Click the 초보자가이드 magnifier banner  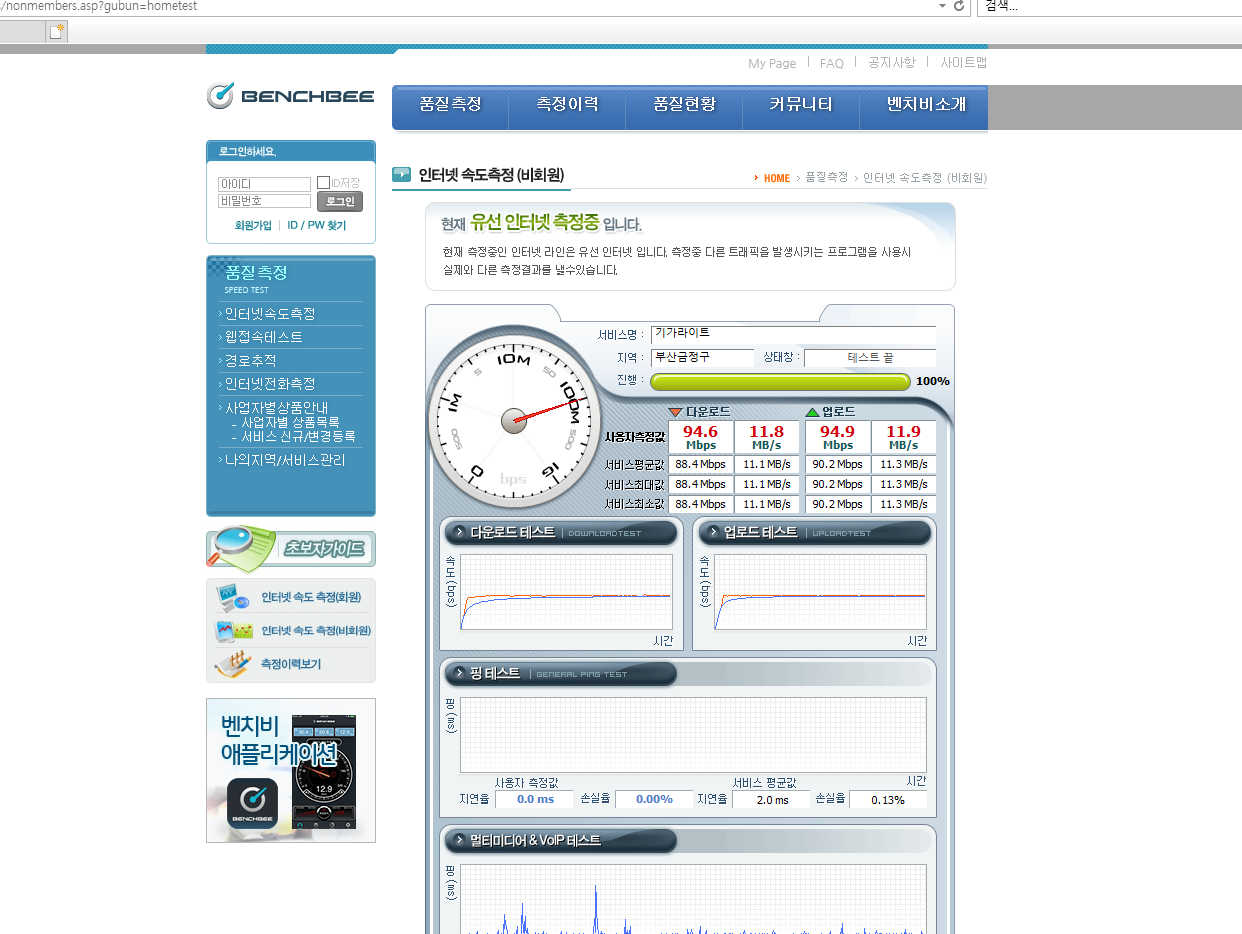coord(290,548)
